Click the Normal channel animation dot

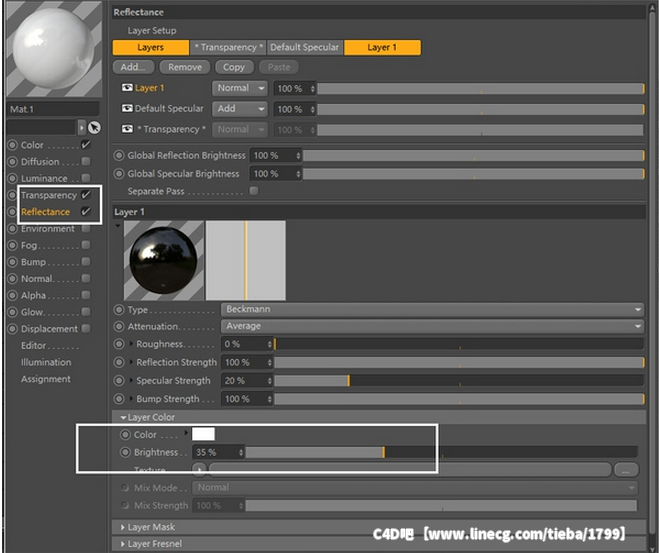click(x=13, y=279)
